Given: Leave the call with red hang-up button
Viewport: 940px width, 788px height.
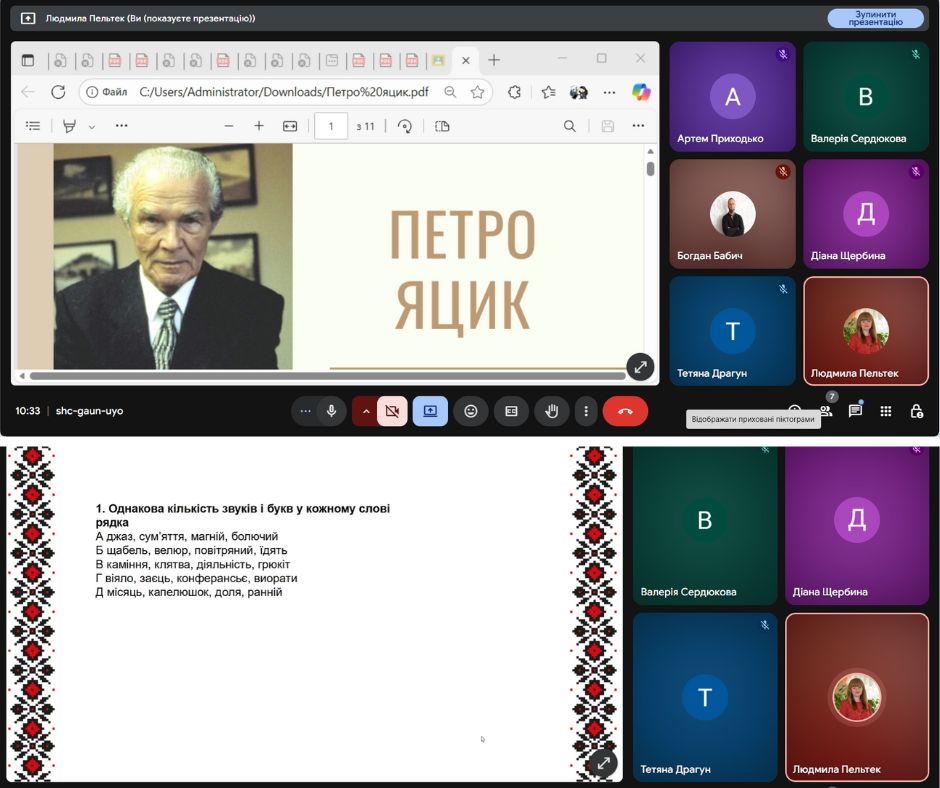Looking at the screenshot, I should [625, 411].
